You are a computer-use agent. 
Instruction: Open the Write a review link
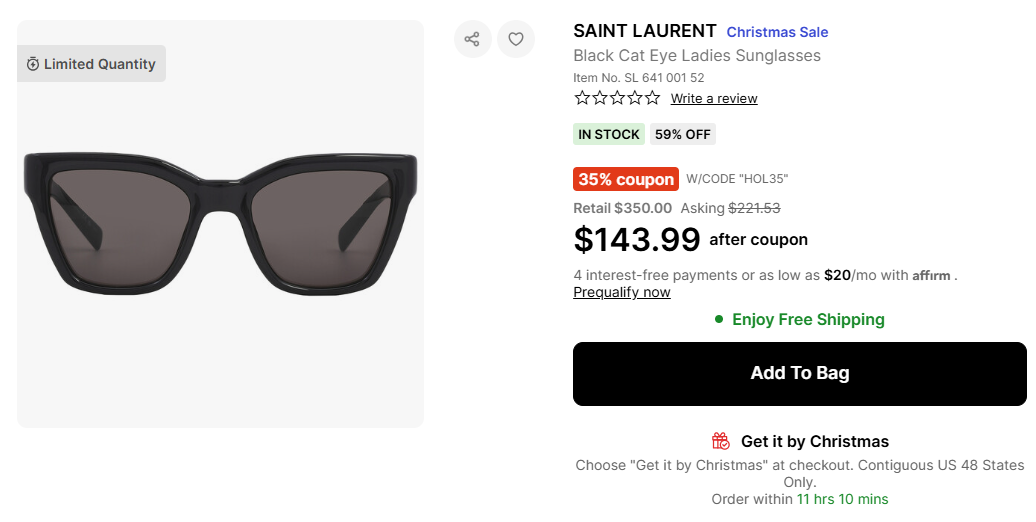click(x=714, y=98)
